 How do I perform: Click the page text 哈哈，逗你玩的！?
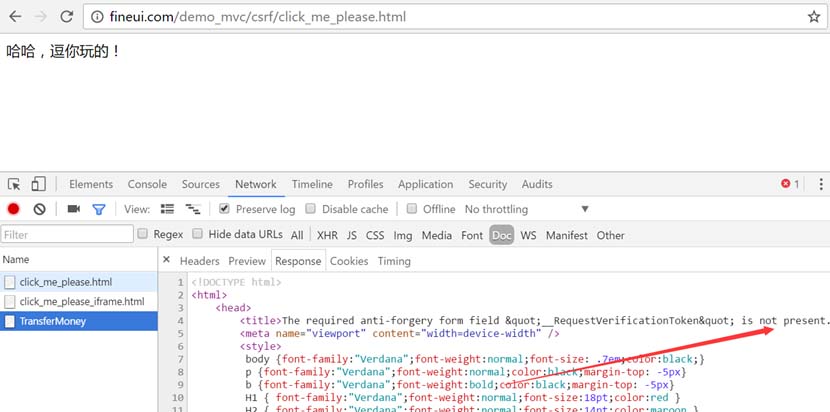[x=64, y=51]
